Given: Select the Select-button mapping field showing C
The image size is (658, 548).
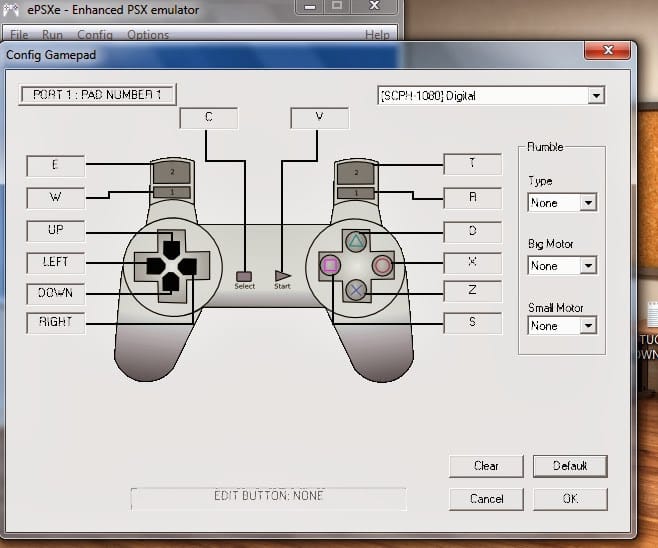Looking at the screenshot, I should tap(209, 118).
